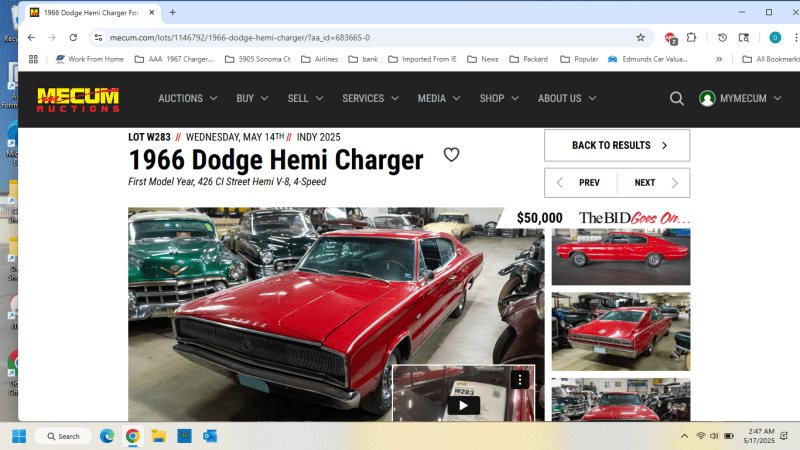Viewport: 800px width, 450px height.
Task: Expand the AUCTIONS dropdown menu
Action: click(187, 98)
